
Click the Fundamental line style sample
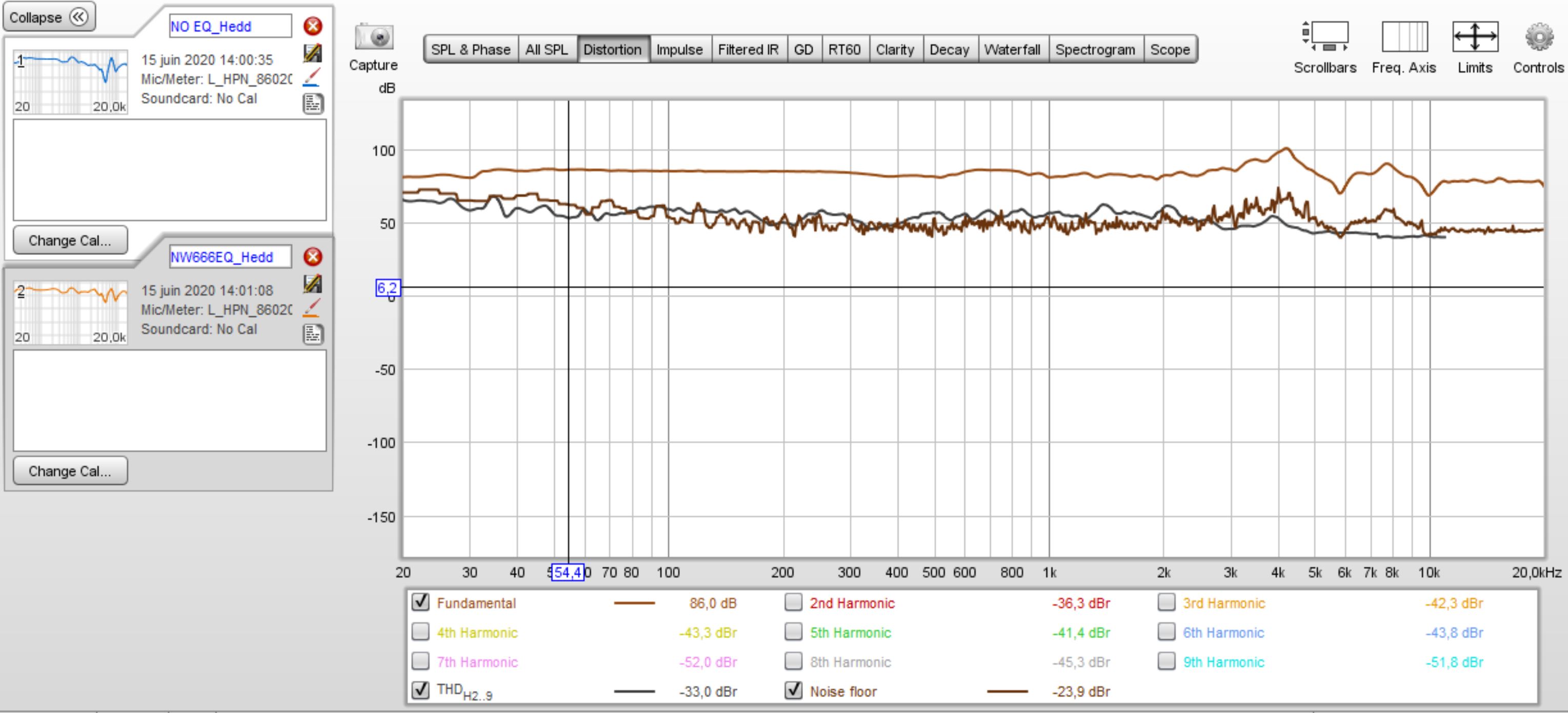click(x=634, y=603)
